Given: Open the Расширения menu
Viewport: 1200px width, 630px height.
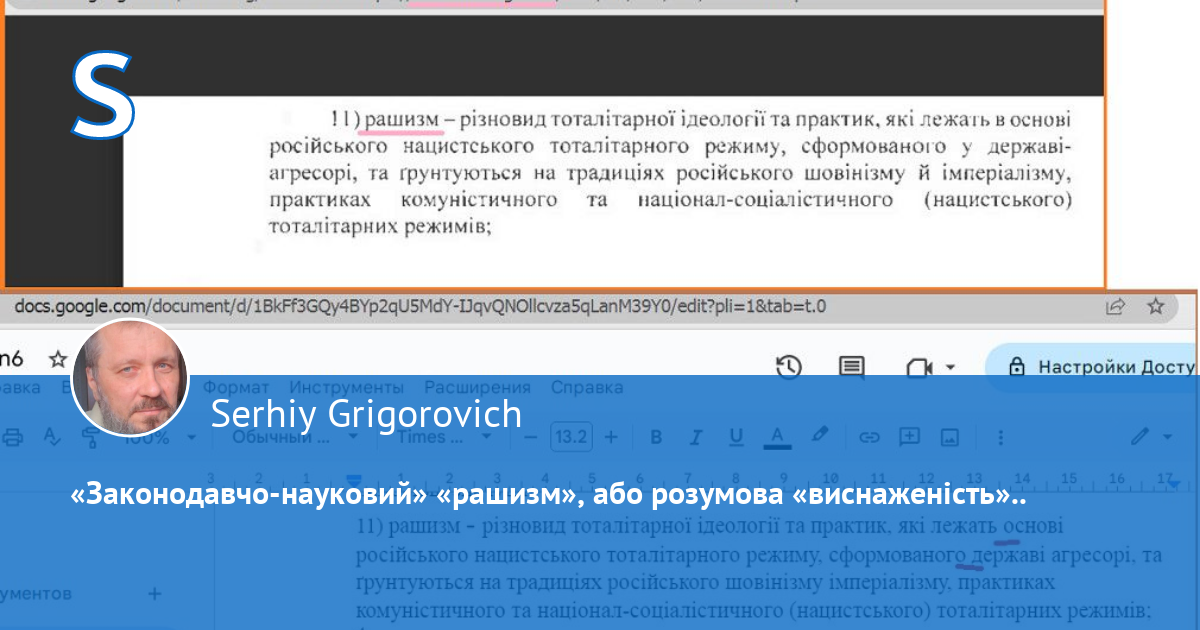Looking at the screenshot, I should click(477, 387).
